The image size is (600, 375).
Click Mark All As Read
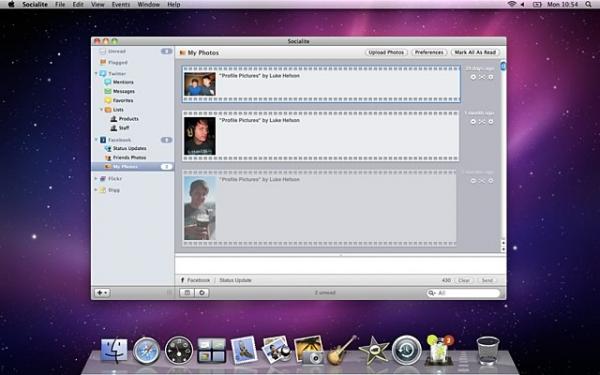(x=475, y=52)
